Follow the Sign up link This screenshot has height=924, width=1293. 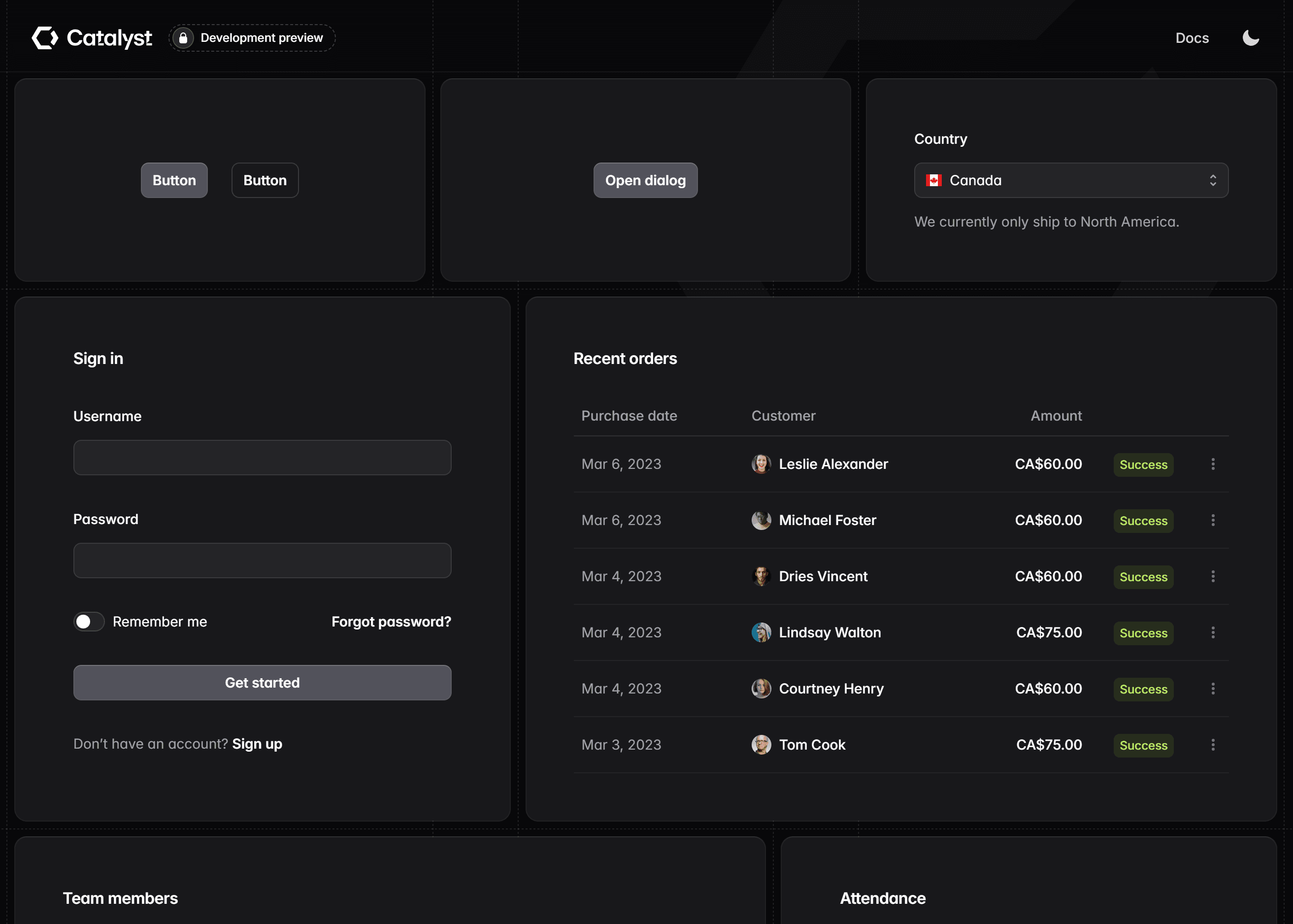257,744
